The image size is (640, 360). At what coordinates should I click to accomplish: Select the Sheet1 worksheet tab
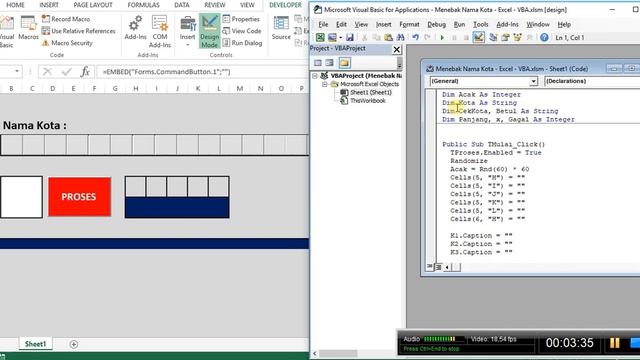(x=35, y=344)
